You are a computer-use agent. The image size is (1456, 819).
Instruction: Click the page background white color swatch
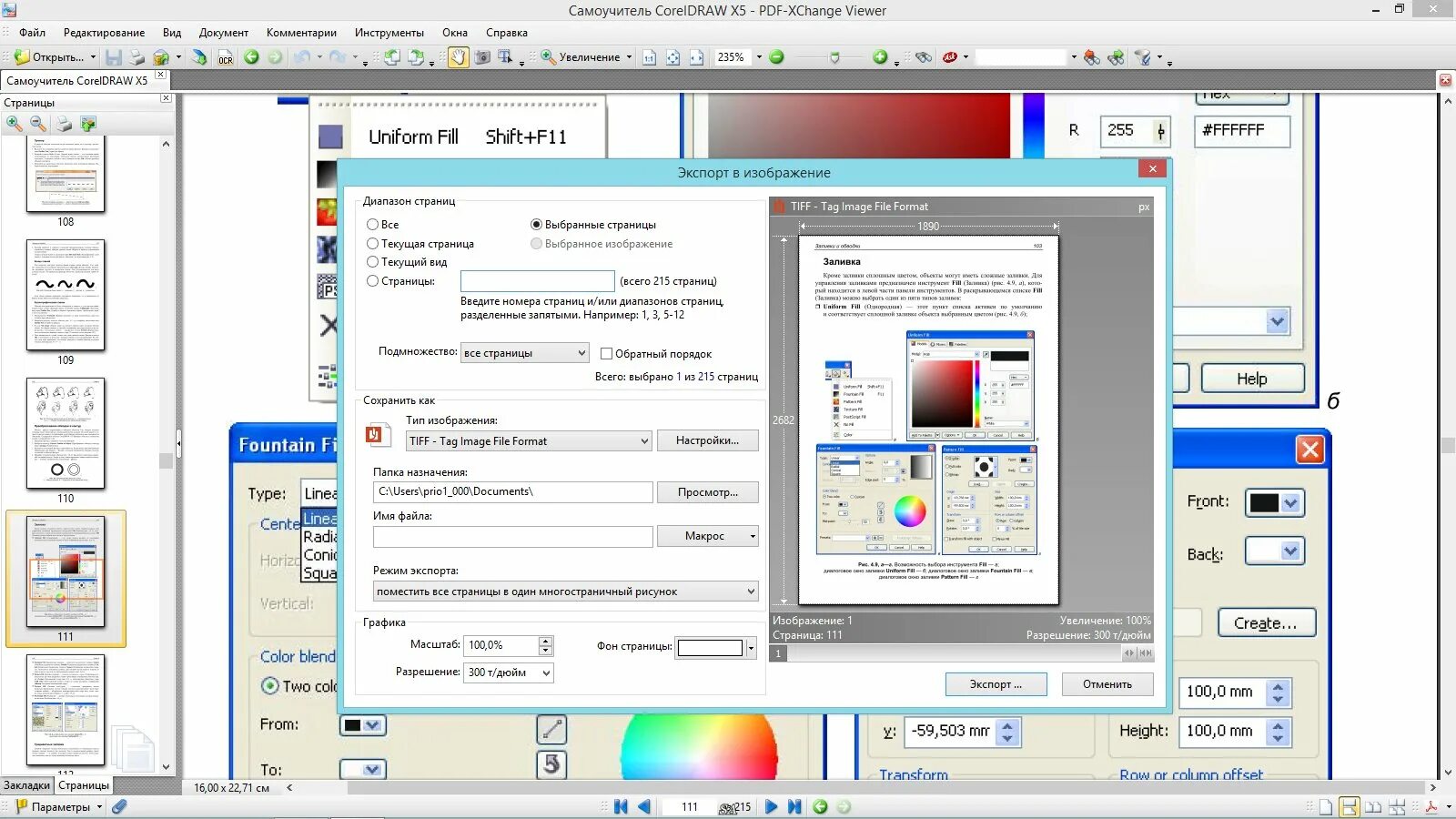pos(710,648)
